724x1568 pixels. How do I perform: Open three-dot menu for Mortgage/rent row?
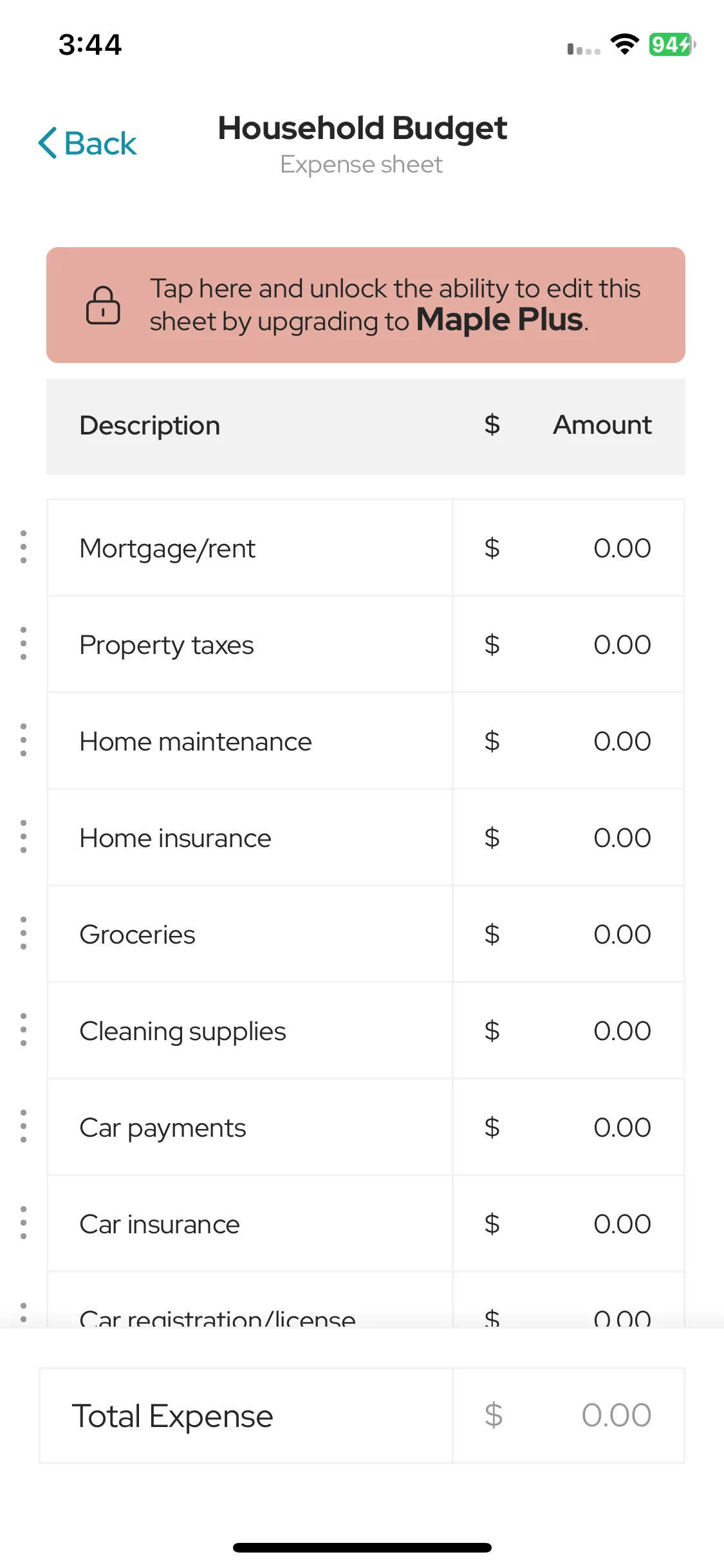click(x=23, y=547)
